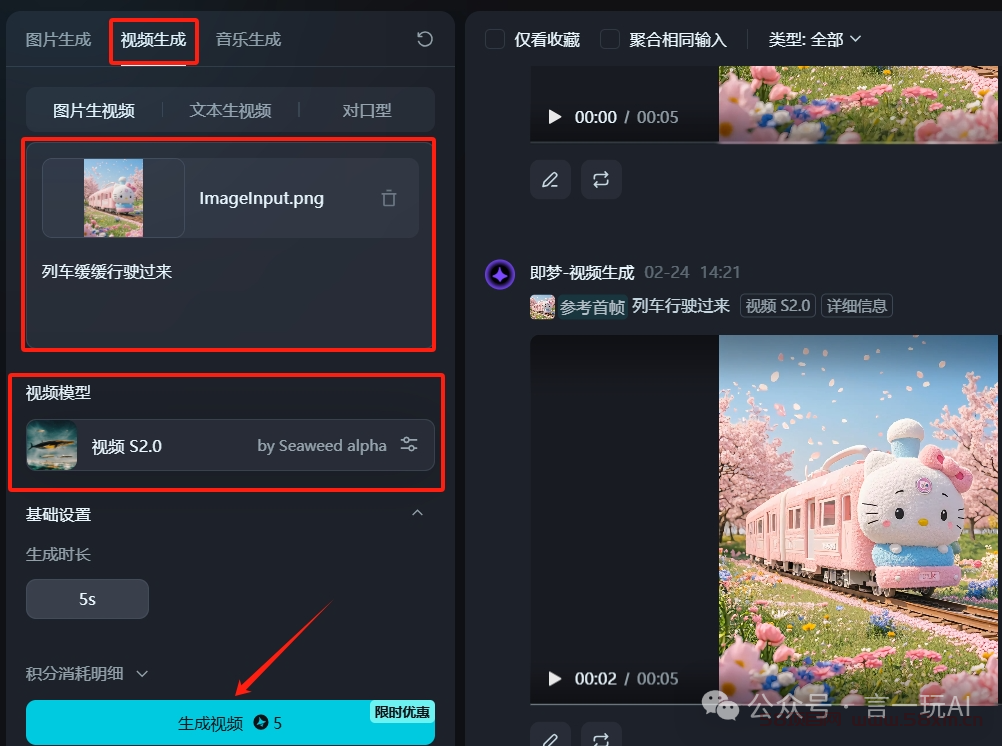Click the reset icon beside 音乐生成 tab
Screen dimensions: 1002x746
click(425, 39)
